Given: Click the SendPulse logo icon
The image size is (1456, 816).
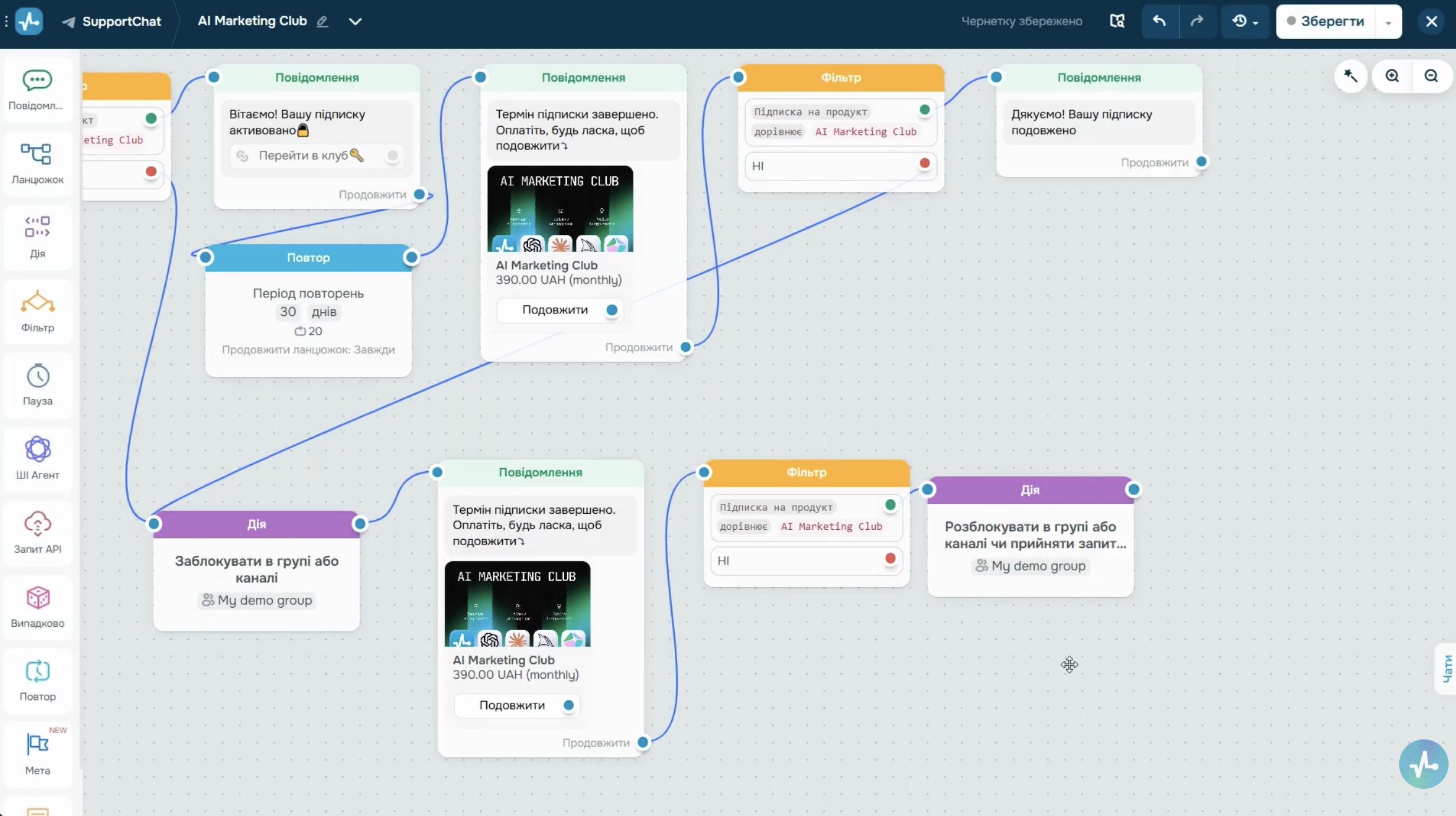Looking at the screenshot, I should tap(29, 21).
